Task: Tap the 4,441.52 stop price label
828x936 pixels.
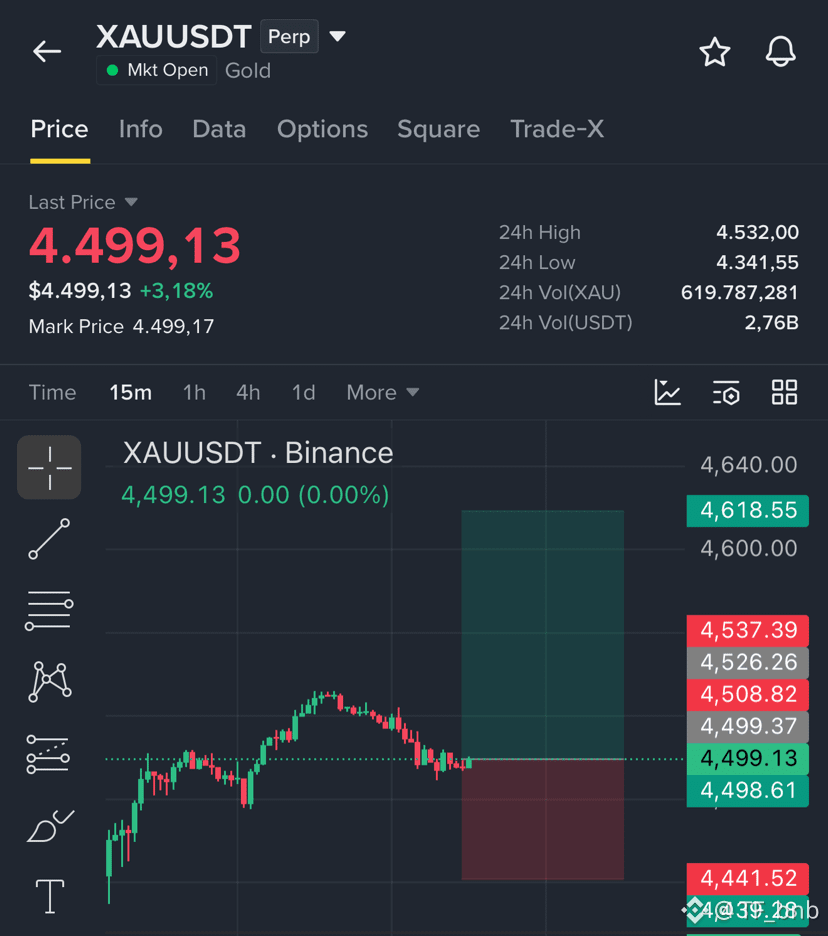Action: (x=747, y=878)
